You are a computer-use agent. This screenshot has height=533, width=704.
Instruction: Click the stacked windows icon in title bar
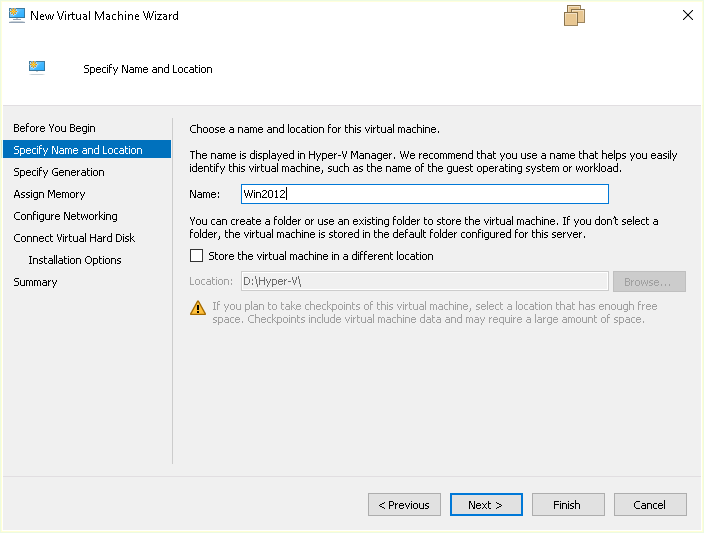[x=574, y=16]
